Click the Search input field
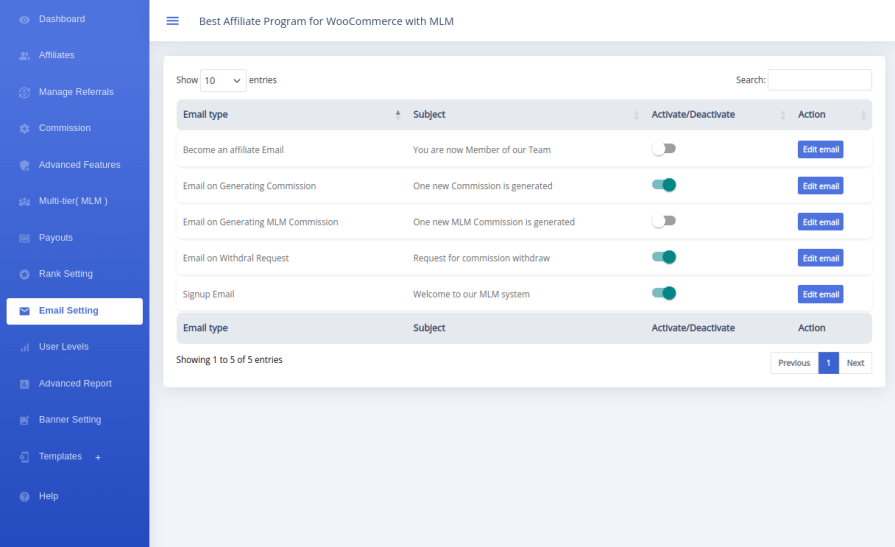 point(819,80)
